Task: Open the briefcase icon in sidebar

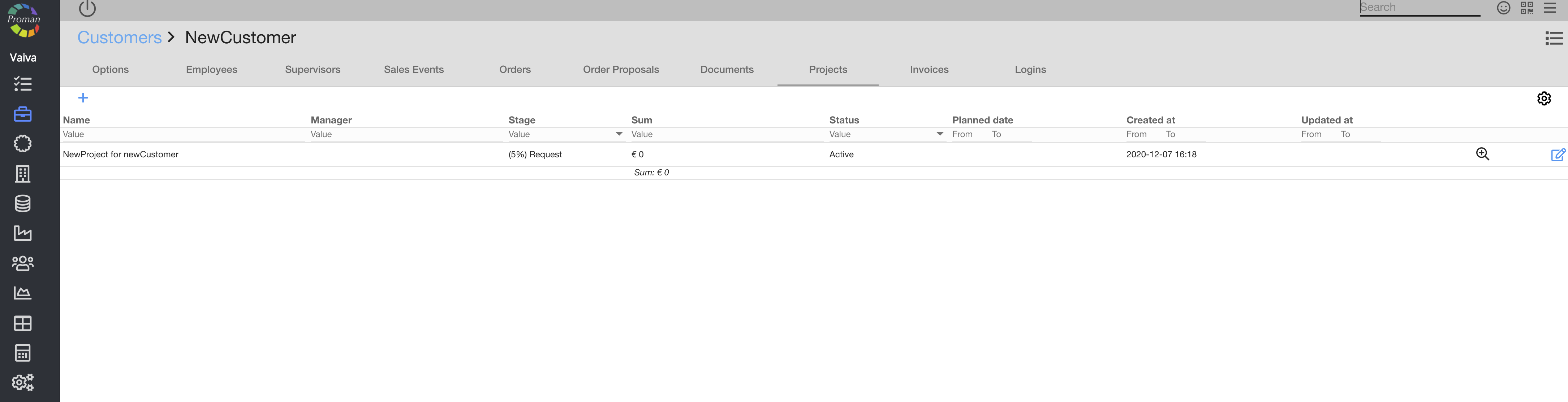Action: coord(22,114)
